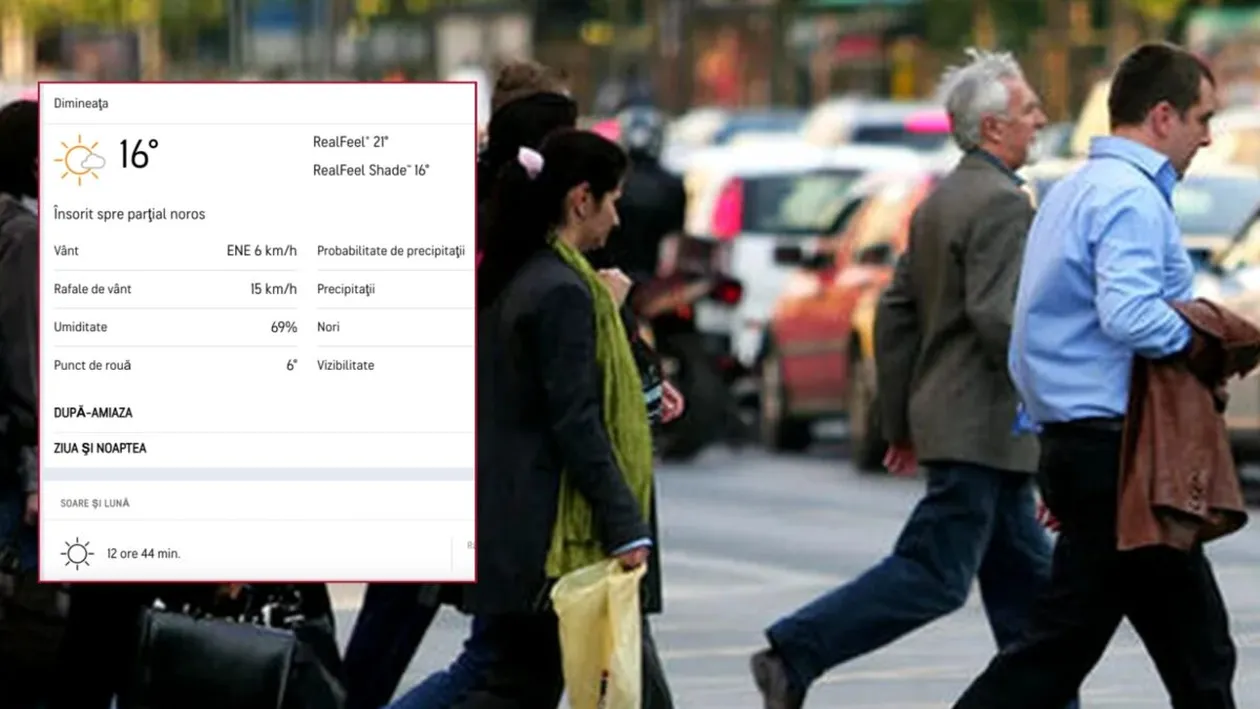Image resolution: width=1260 pixels, height=709 pixels.
Task: Click the Vânt ENE 6 km/h row
Action: tap(175, 251)
